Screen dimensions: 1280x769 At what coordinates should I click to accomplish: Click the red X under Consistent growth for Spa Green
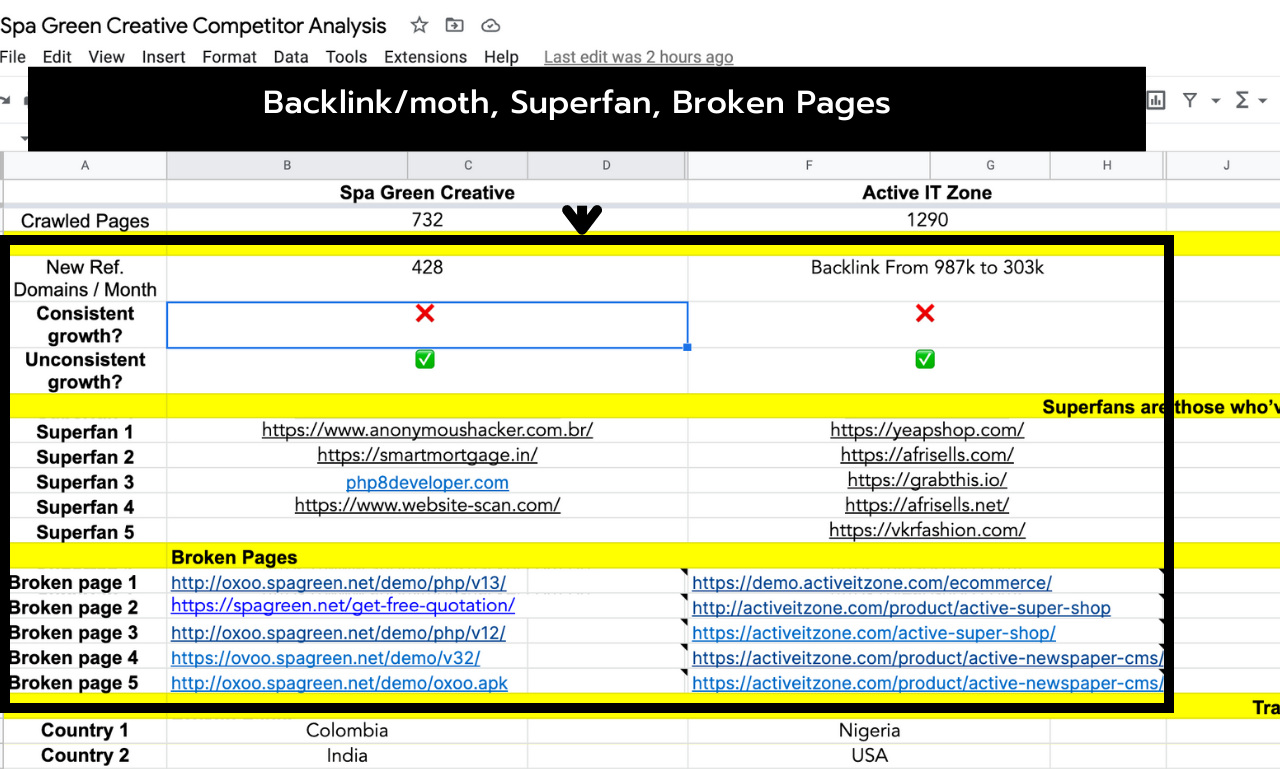click(x=425, y=313)
